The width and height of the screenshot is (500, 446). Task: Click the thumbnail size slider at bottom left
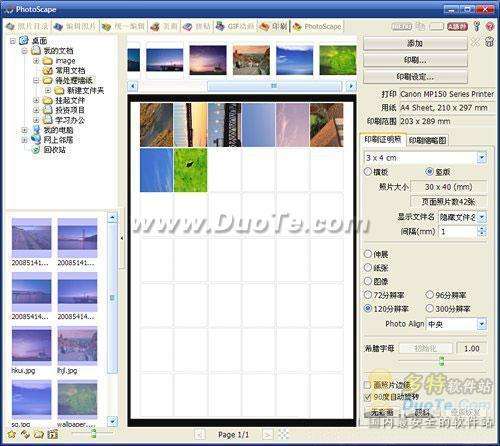click(94, 433)
